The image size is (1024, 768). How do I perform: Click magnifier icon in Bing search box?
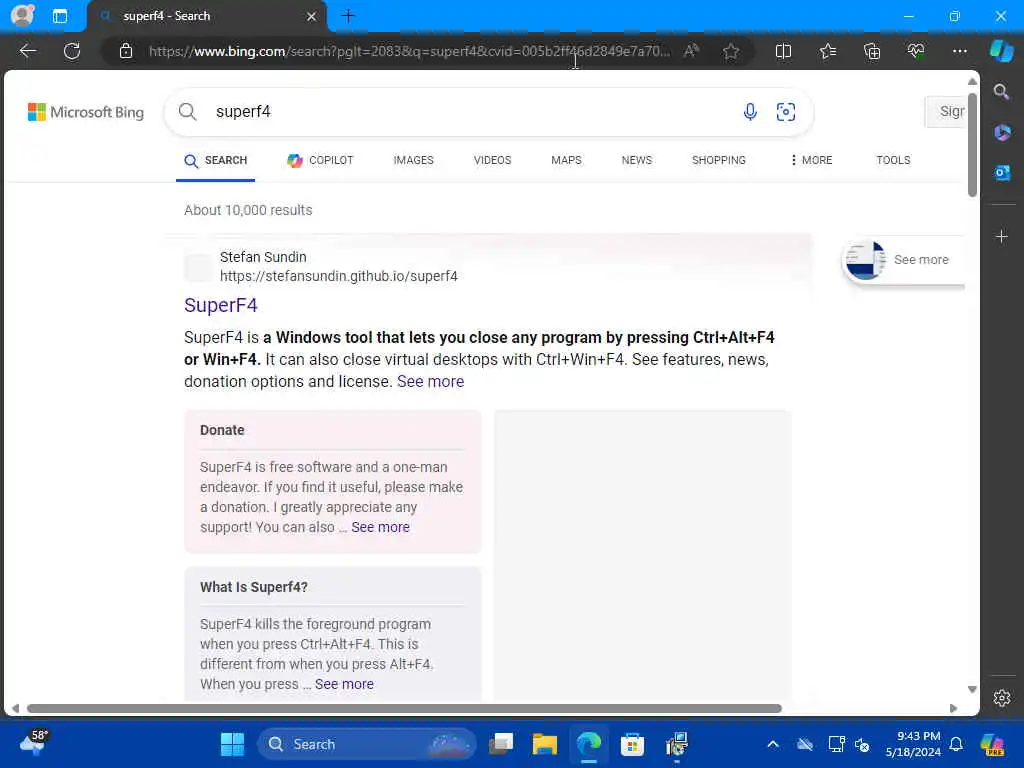(x=187, y=112)
